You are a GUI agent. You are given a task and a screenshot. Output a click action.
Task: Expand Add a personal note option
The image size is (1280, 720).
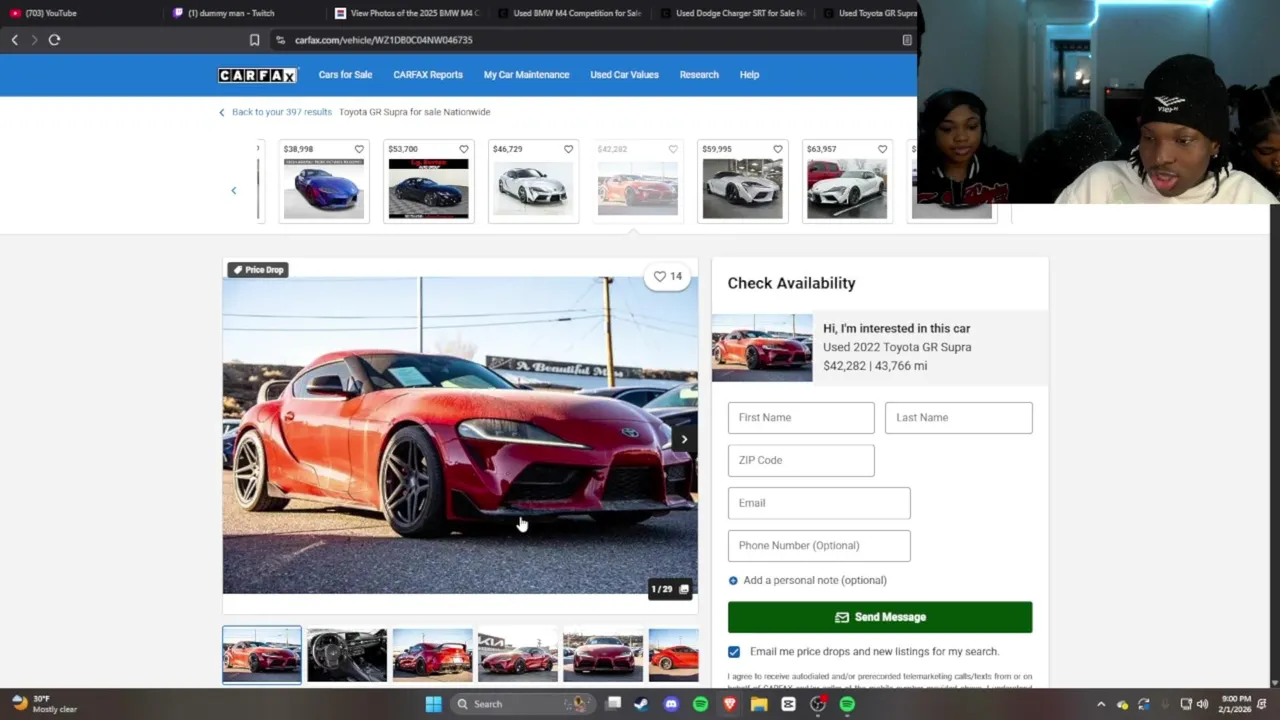[x=808, y=580]
